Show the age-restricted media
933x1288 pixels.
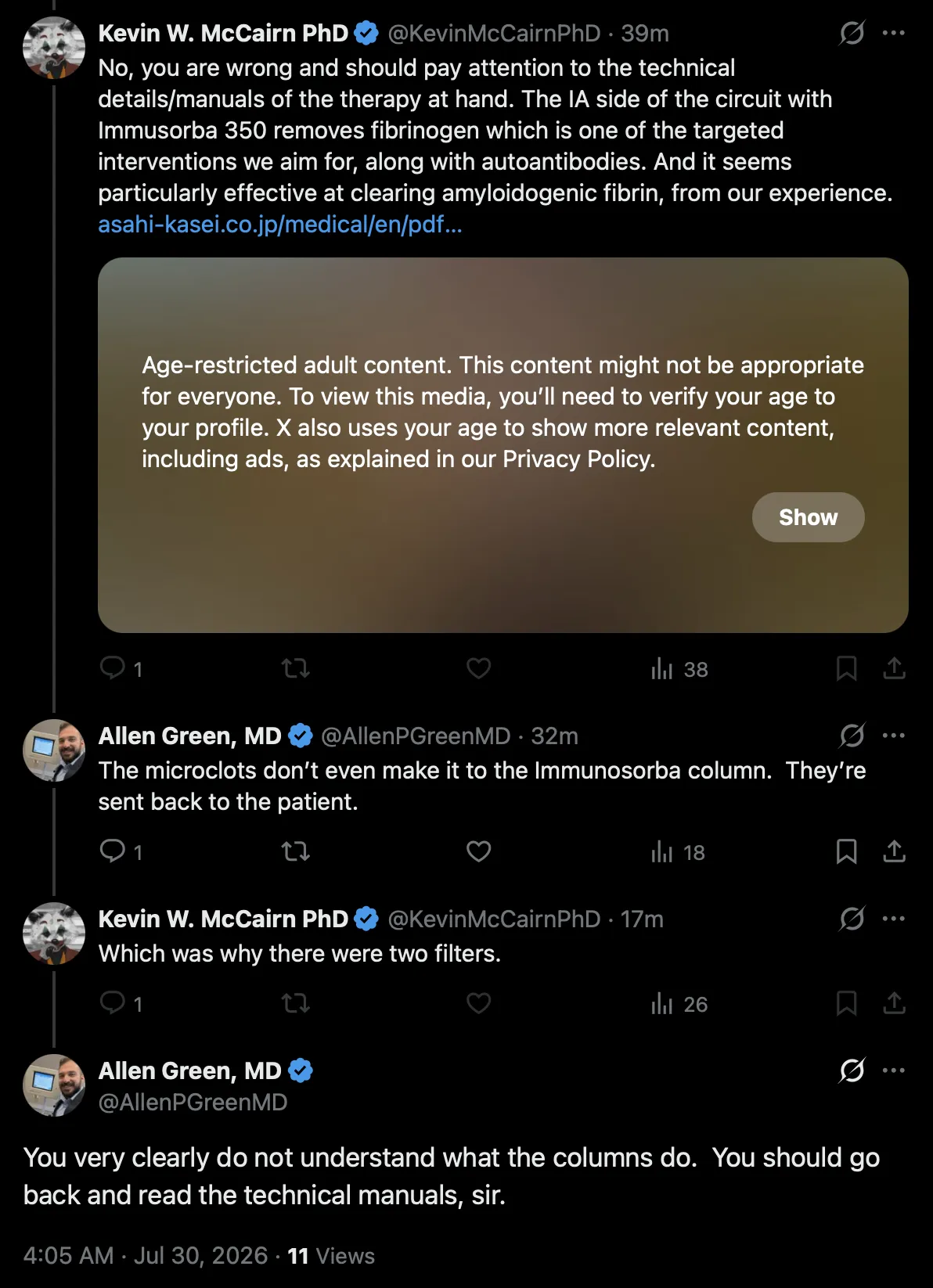point(808,517)
